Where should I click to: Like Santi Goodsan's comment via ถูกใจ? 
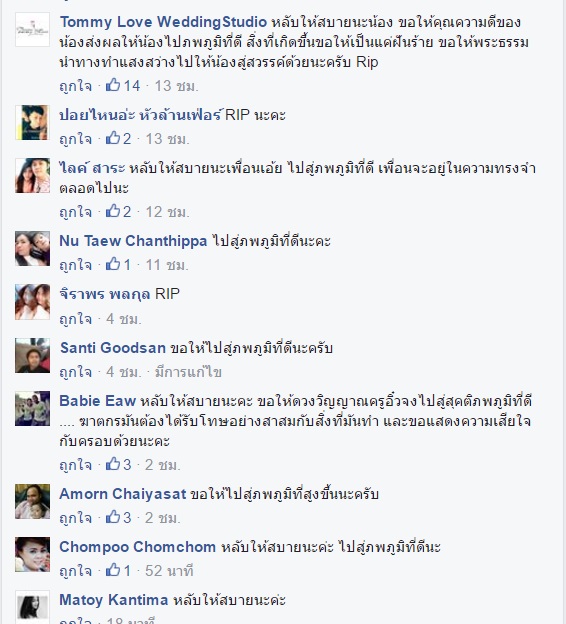click(76, 372)
